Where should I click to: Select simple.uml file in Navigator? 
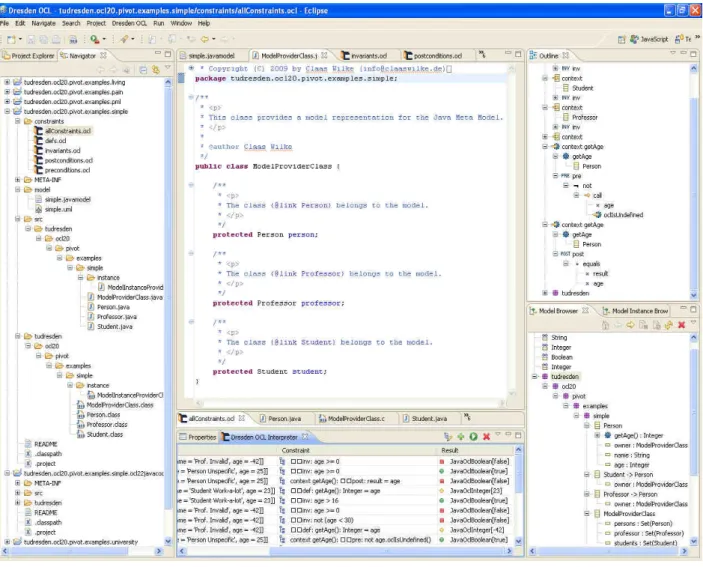click(x=58, y=209)
